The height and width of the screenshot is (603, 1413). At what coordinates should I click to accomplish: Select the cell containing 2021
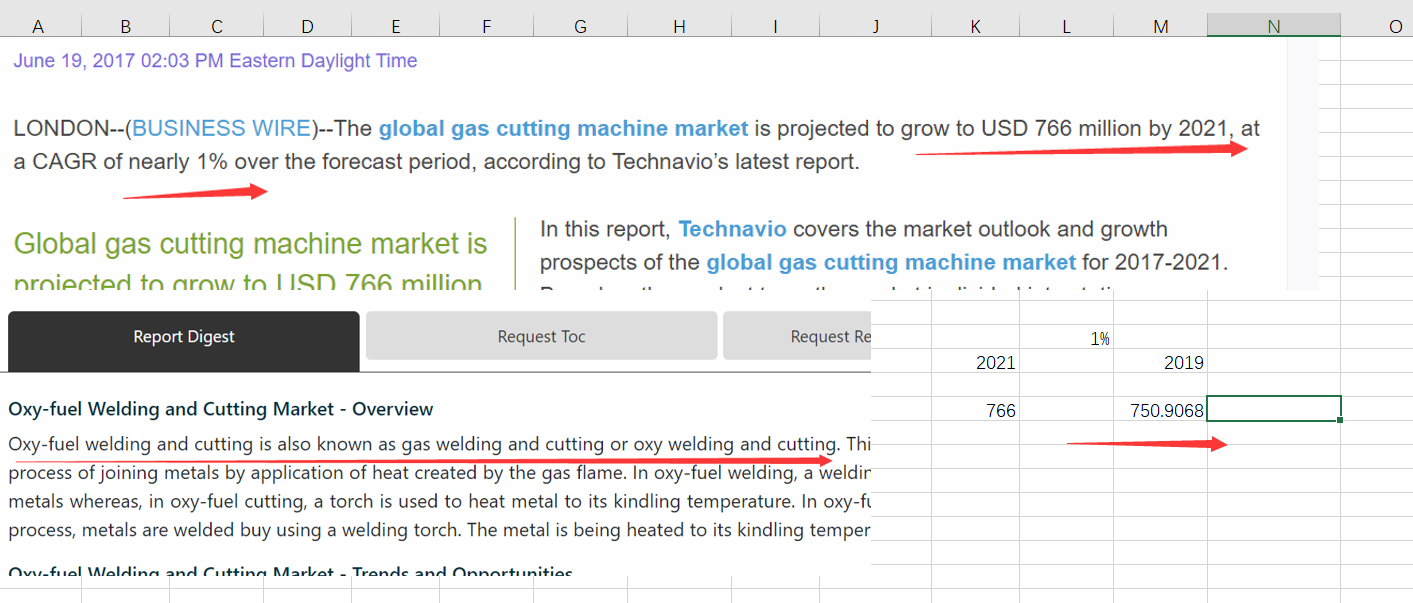click(976, 362)
